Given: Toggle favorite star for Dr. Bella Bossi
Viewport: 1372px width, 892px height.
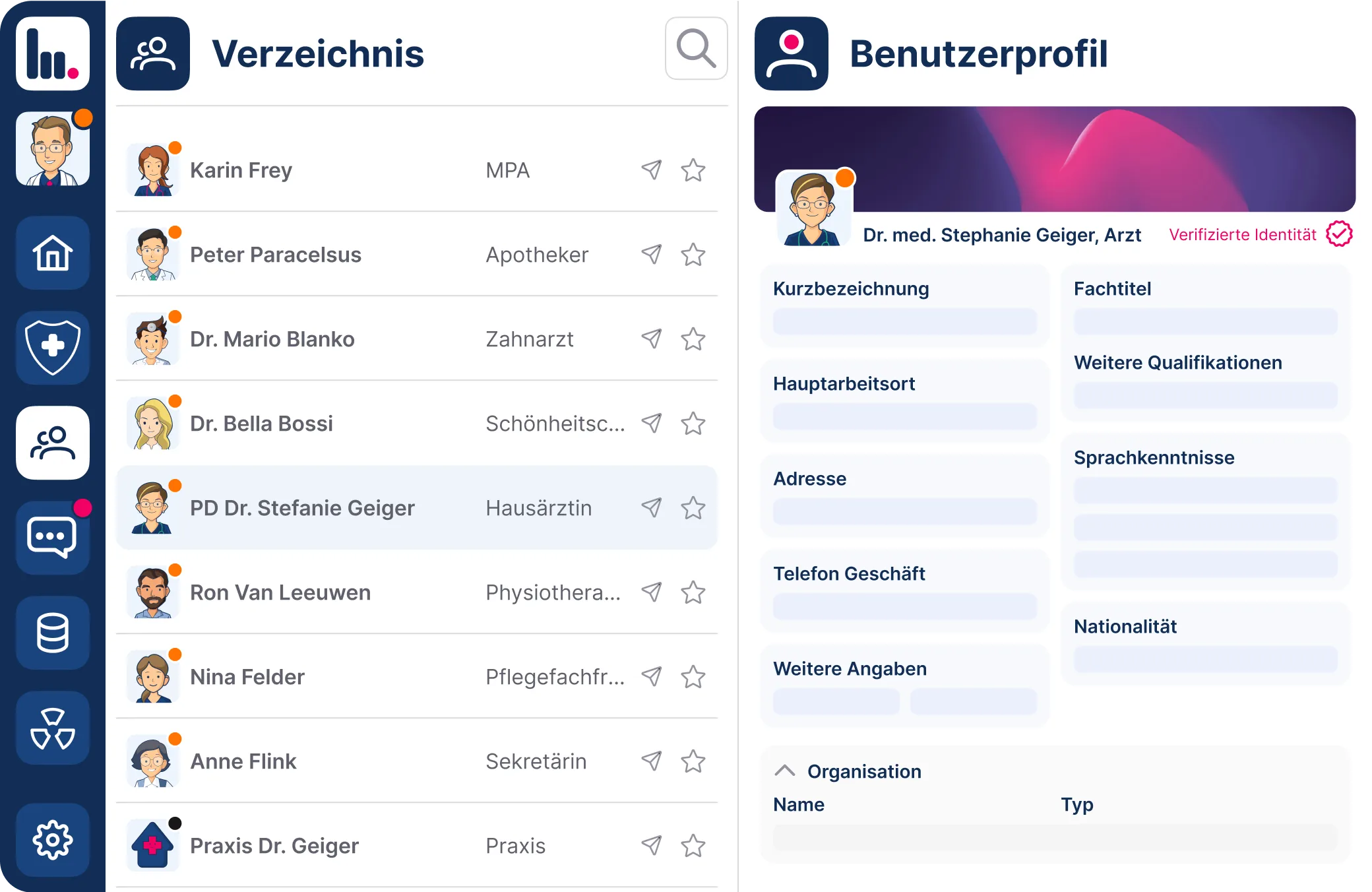Looking at the screenshot, I should (x=693, y=424).
